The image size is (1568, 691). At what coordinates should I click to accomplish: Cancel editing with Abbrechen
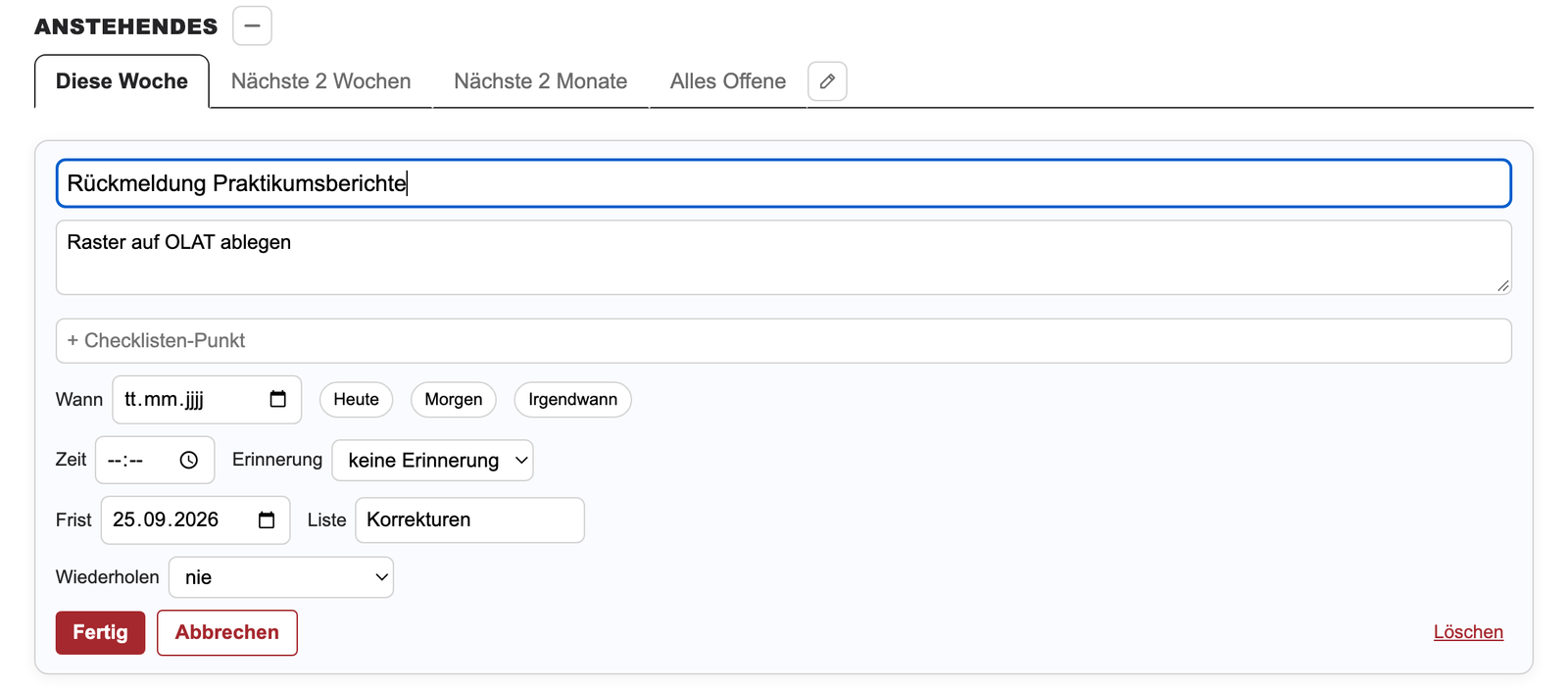227,633
